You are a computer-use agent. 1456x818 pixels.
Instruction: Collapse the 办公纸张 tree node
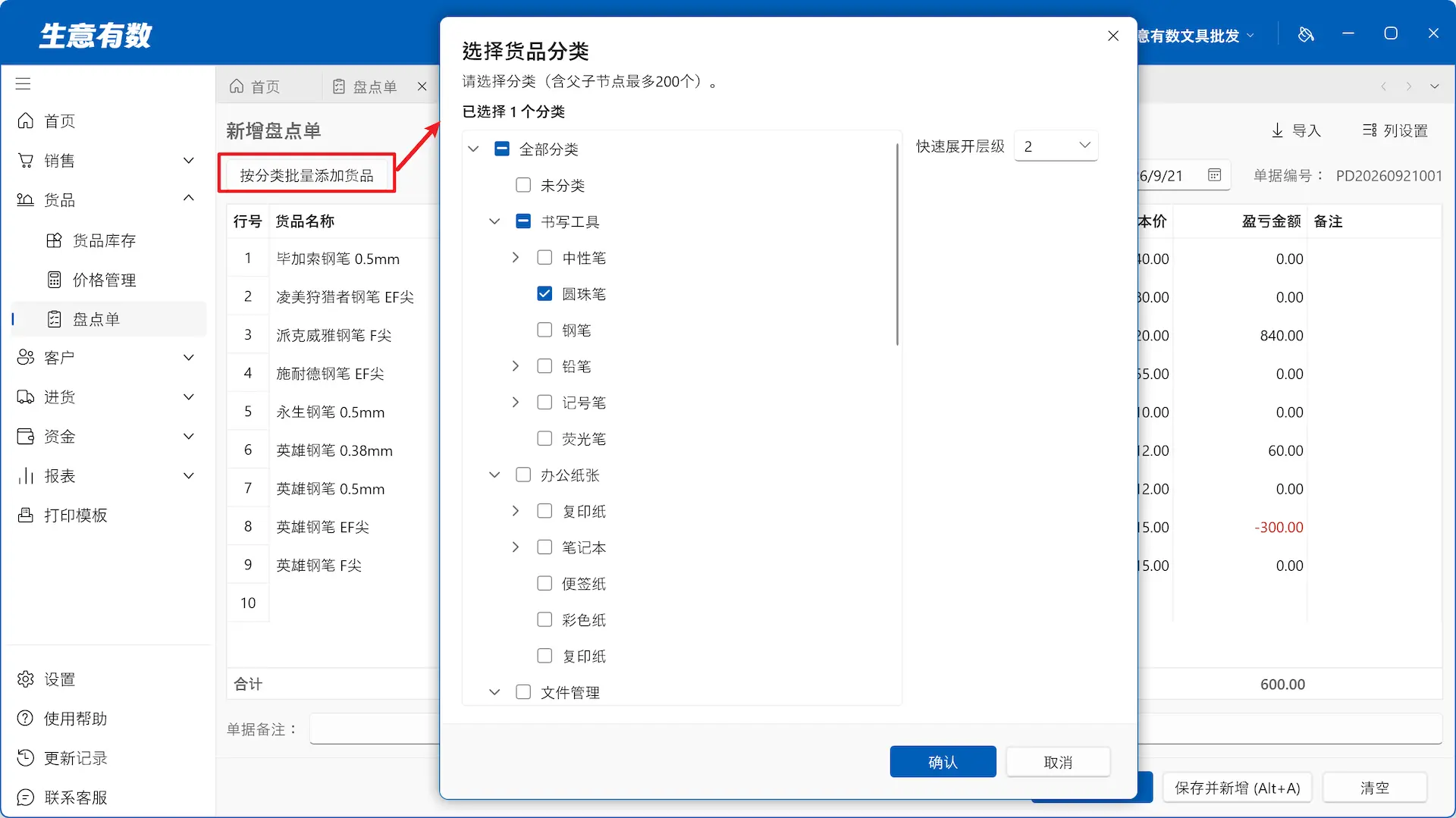(494, 475)
